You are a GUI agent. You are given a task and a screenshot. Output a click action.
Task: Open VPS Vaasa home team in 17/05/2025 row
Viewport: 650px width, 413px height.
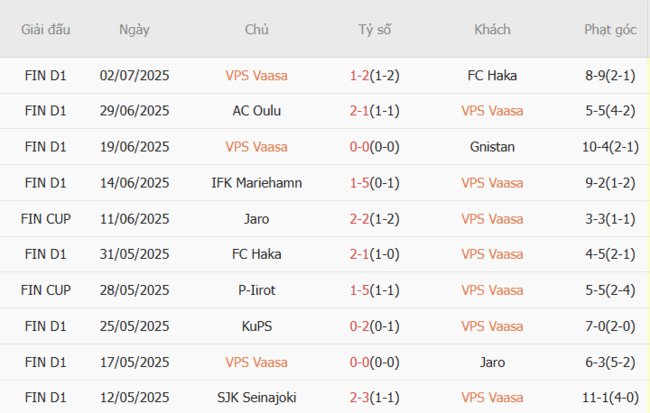(x=256, y=363)
